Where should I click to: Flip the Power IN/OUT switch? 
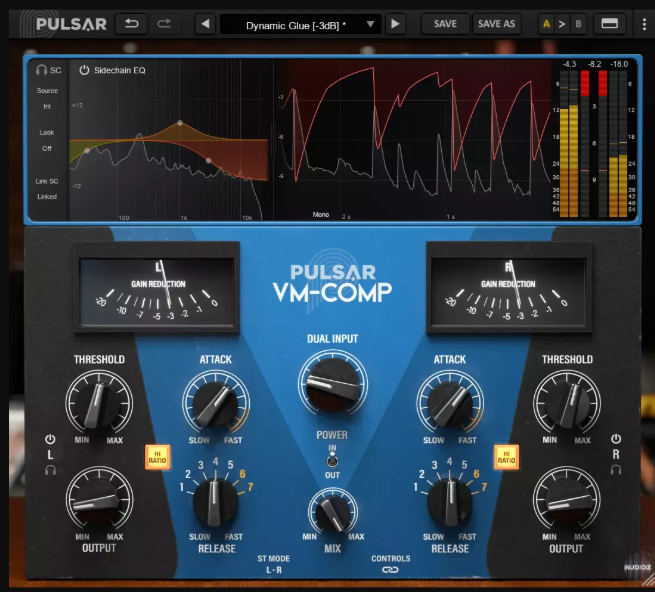[333, 461]
